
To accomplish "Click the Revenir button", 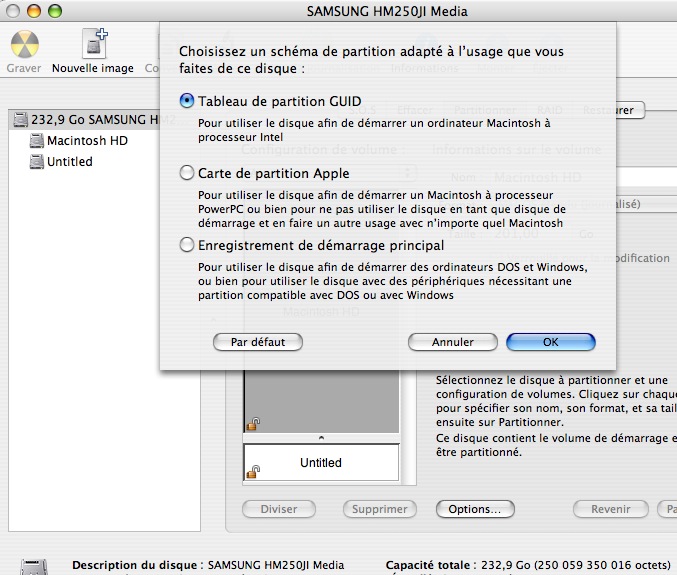I will coord(611,509).
